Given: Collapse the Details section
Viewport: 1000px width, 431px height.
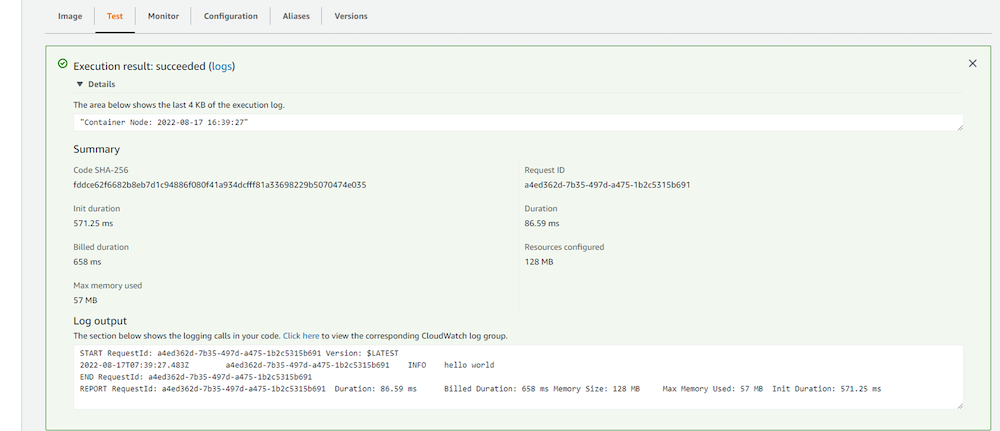Looking at the screenshot, I should tap(80, 85).
